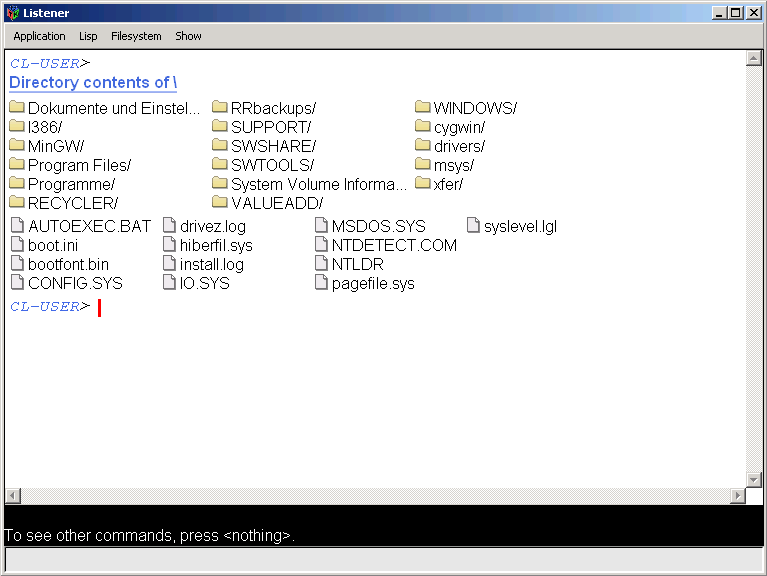The width and height of the screenshot is (767, 576).
Task: Click the WINDOWS/ folder icon
Action: point(423,107)
